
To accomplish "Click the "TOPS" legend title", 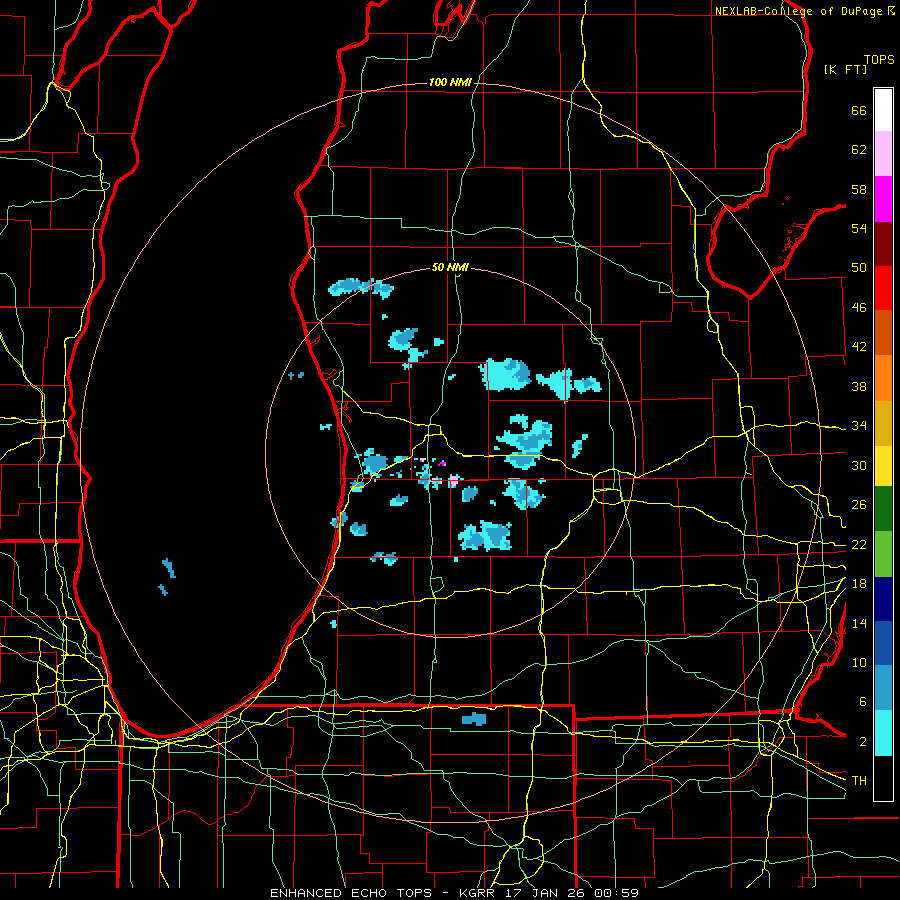I will (879, 60).
